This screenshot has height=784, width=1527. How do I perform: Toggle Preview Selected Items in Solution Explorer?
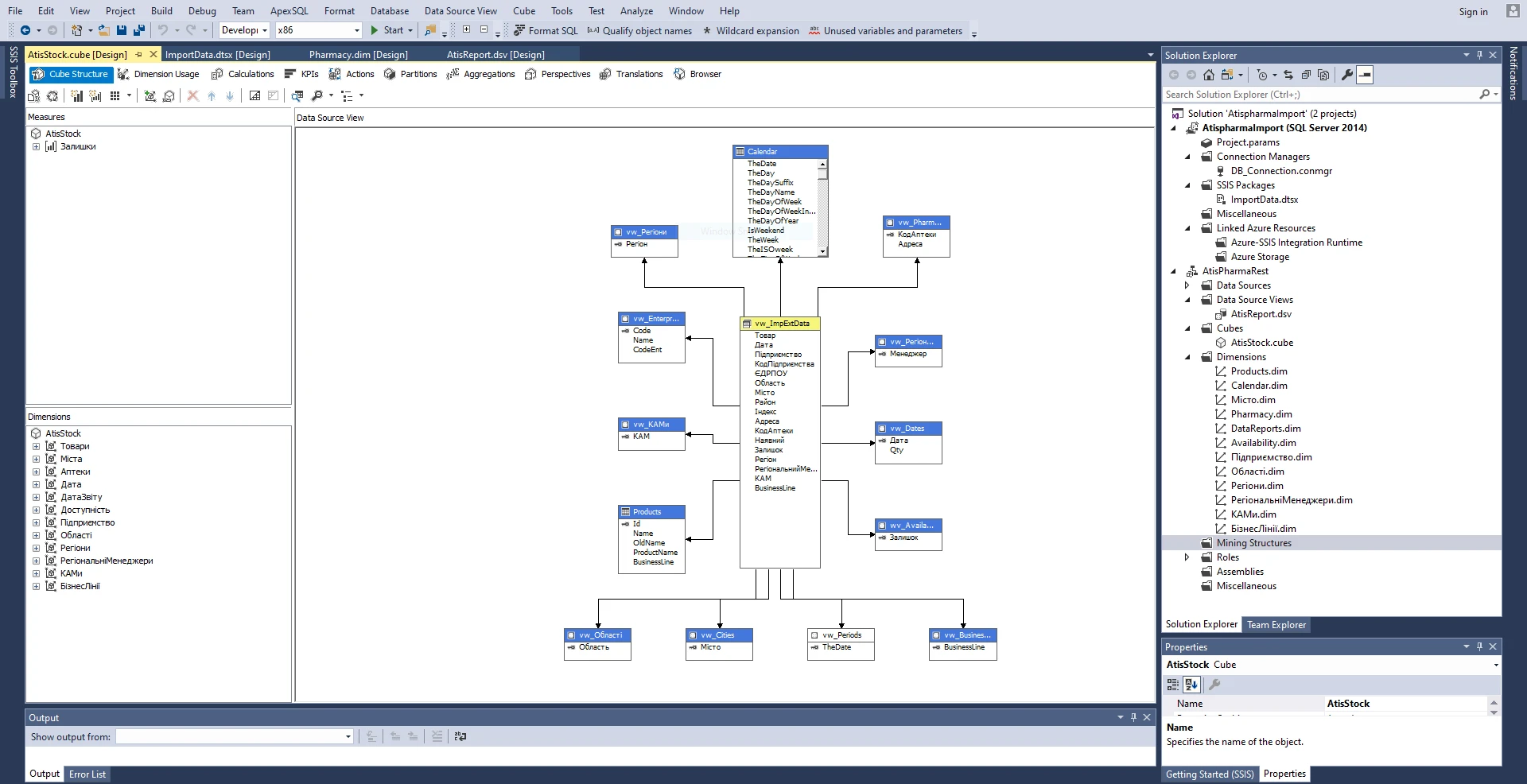[x=1365, y=75]
